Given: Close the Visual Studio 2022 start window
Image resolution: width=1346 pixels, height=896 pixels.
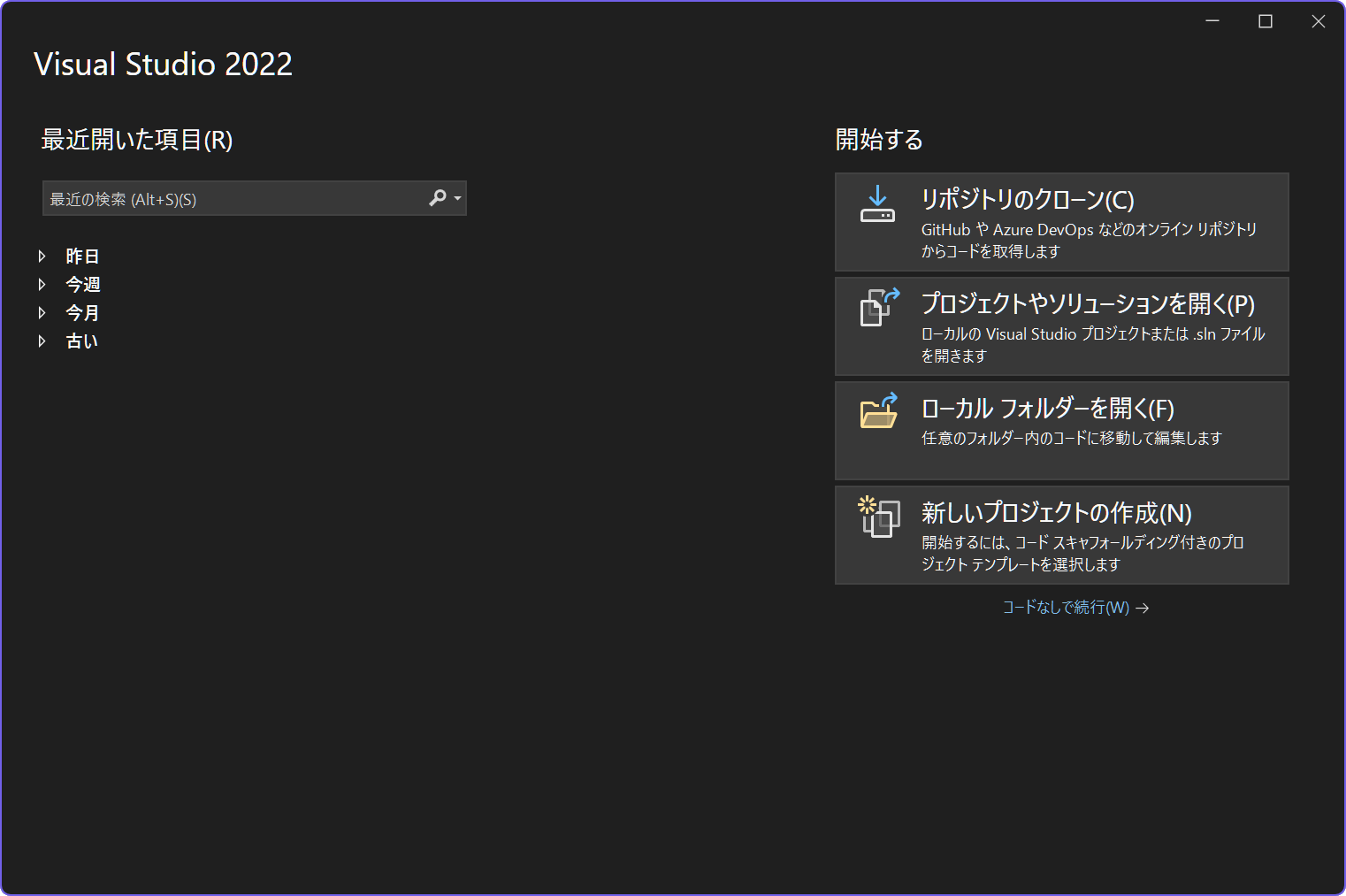Looking at the screenshot, I should [1319, 21].
